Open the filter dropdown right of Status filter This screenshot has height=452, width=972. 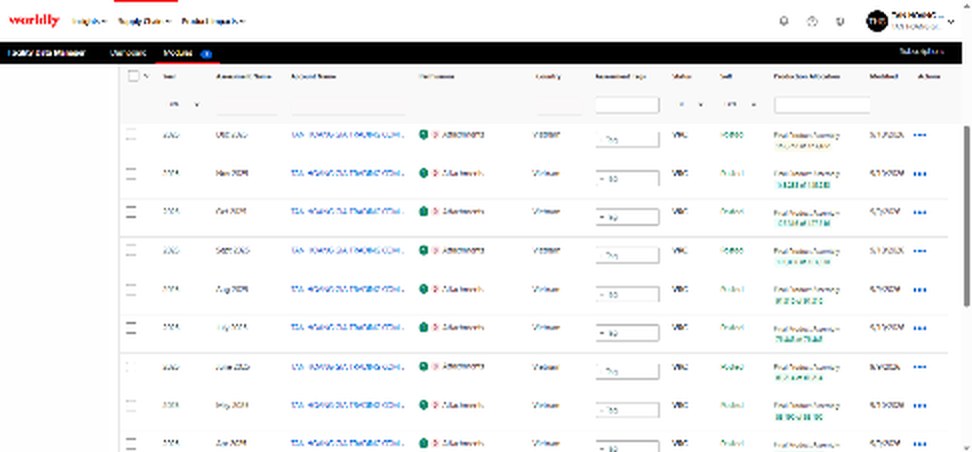(x=740, y=105)
